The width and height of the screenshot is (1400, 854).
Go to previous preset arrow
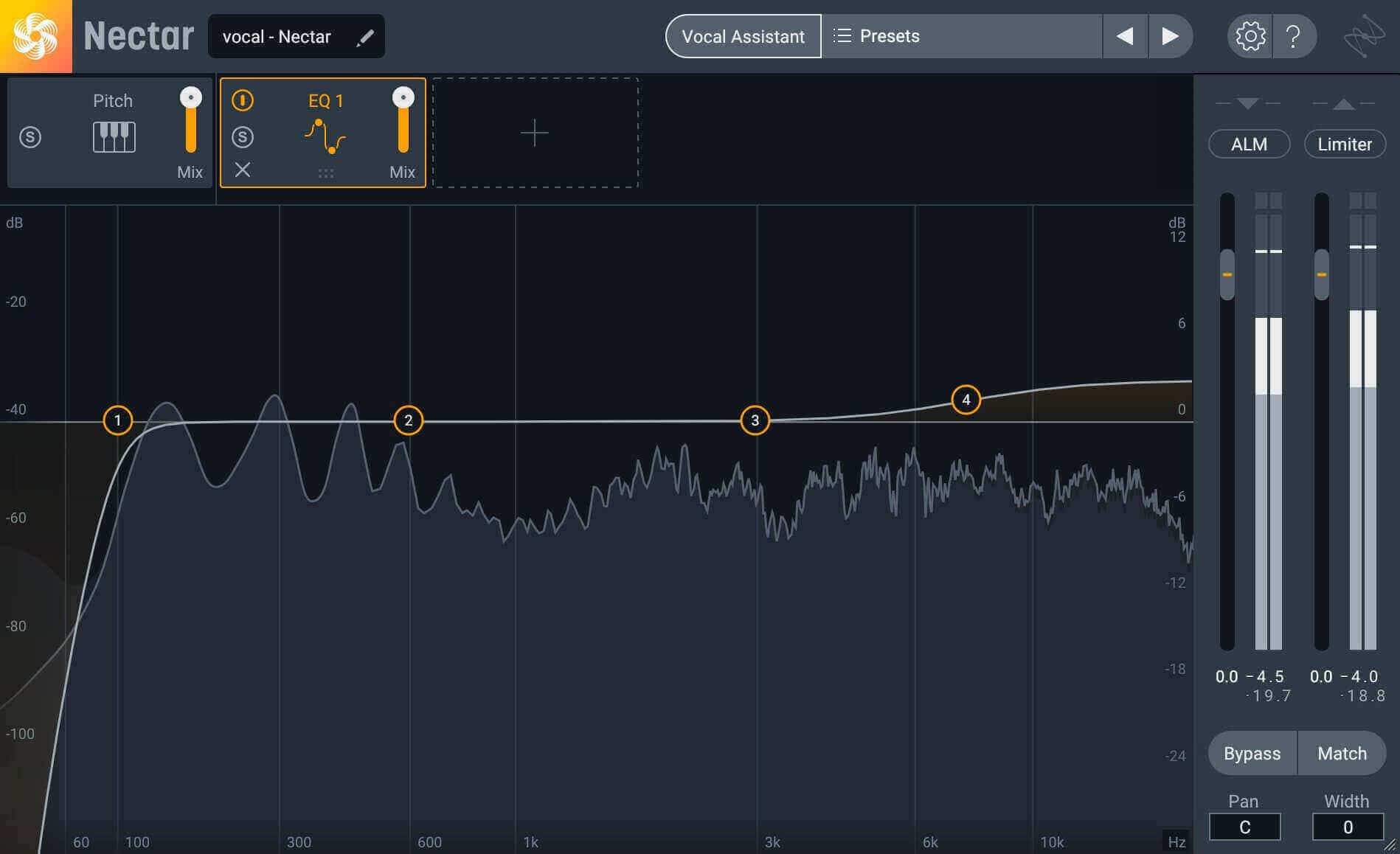click(1125, 36)
